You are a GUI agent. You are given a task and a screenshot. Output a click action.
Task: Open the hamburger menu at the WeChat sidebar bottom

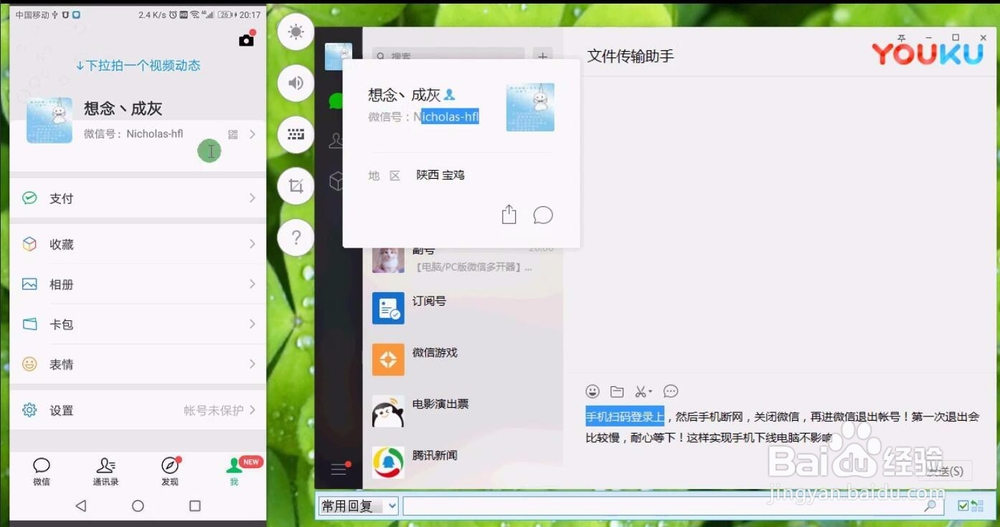click(x=339, y=470)
